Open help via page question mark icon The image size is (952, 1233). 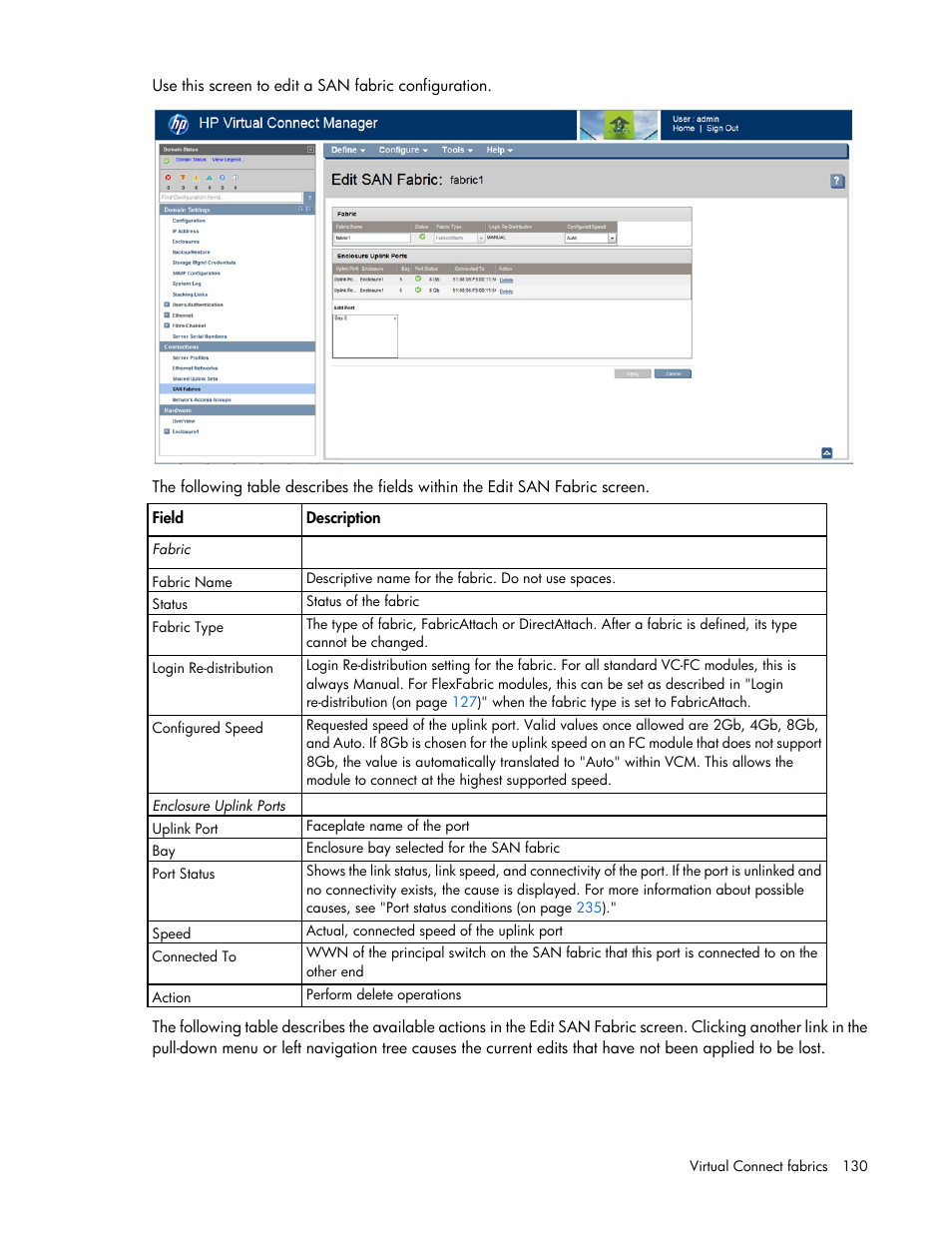pos(837,181)
